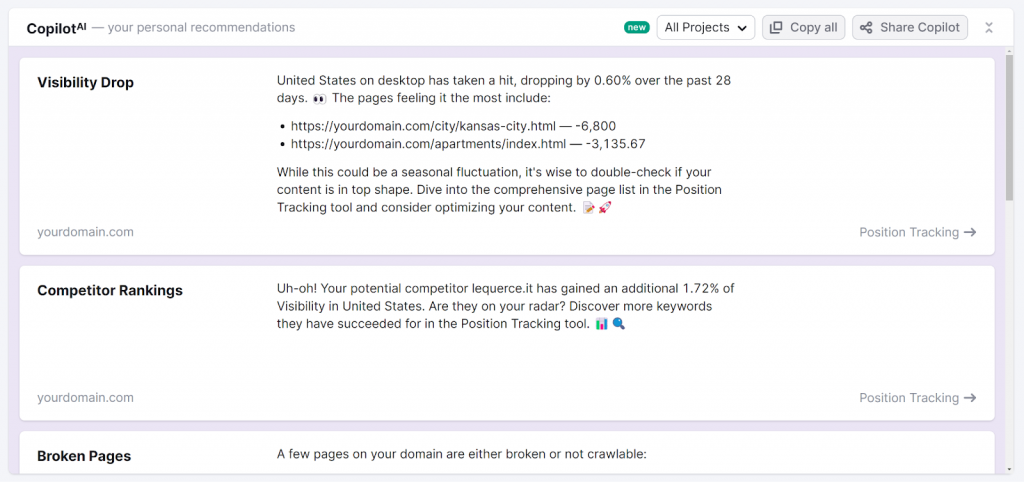The image size is (1024, 482).
Task: Click the rocket emoji after optimizing your content
Action: (605, 207)
